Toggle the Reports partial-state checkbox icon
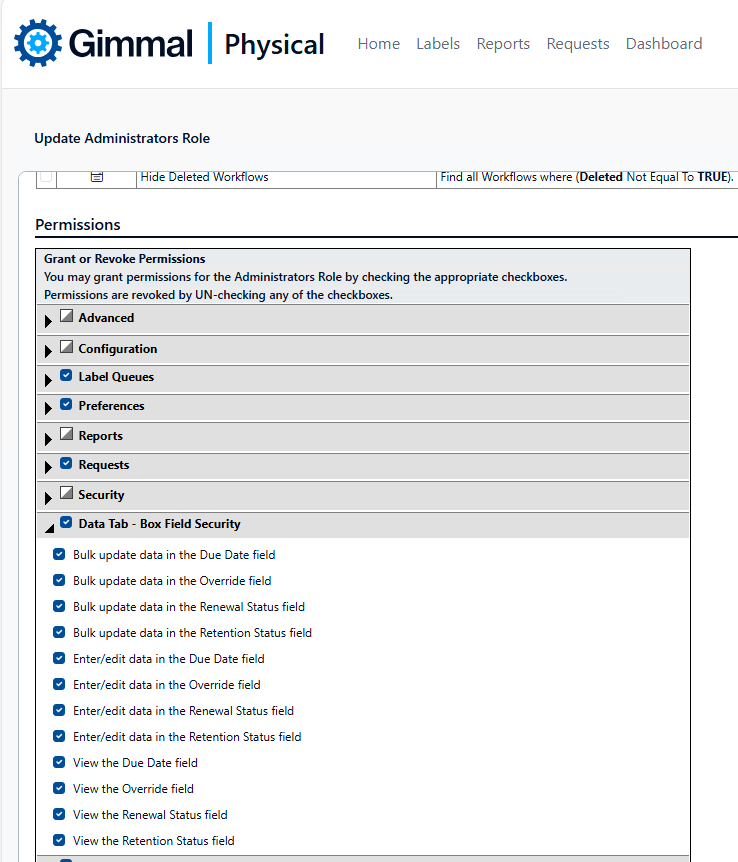 click(67, 434)
